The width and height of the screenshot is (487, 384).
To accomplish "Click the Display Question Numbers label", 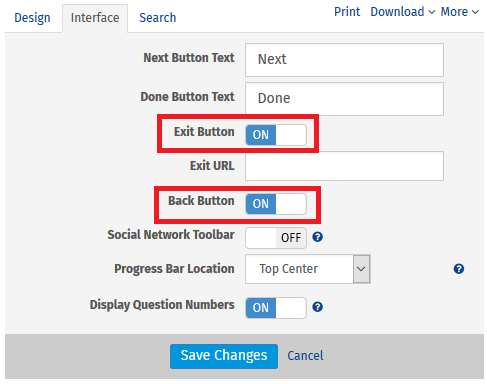I will [x=162, y=305].
